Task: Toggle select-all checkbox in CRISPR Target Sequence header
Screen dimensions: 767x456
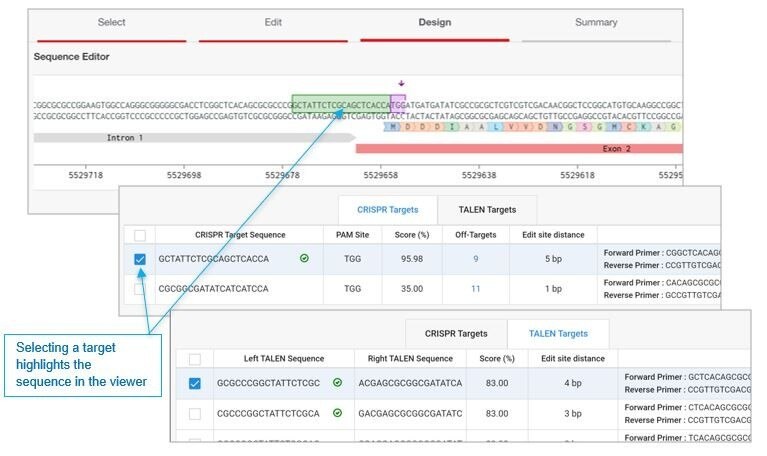Action: 140,235
